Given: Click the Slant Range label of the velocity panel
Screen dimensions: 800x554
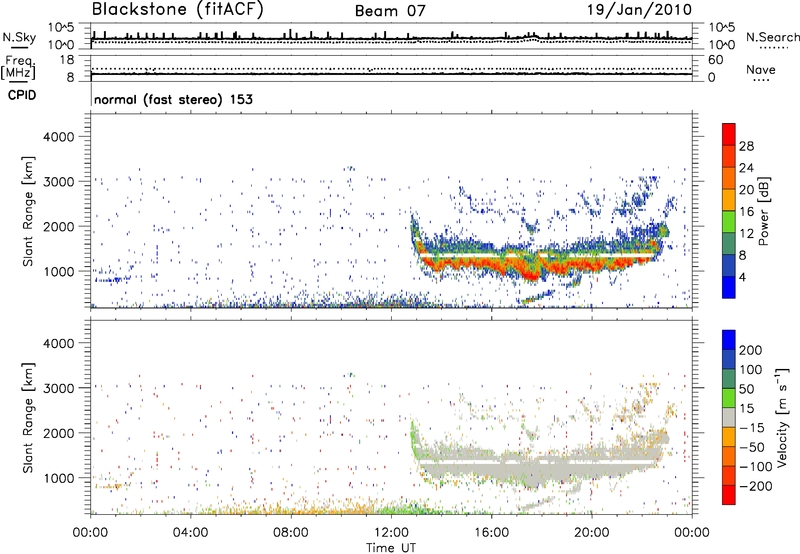Looking at the screenshot, I should coord(28,418).
